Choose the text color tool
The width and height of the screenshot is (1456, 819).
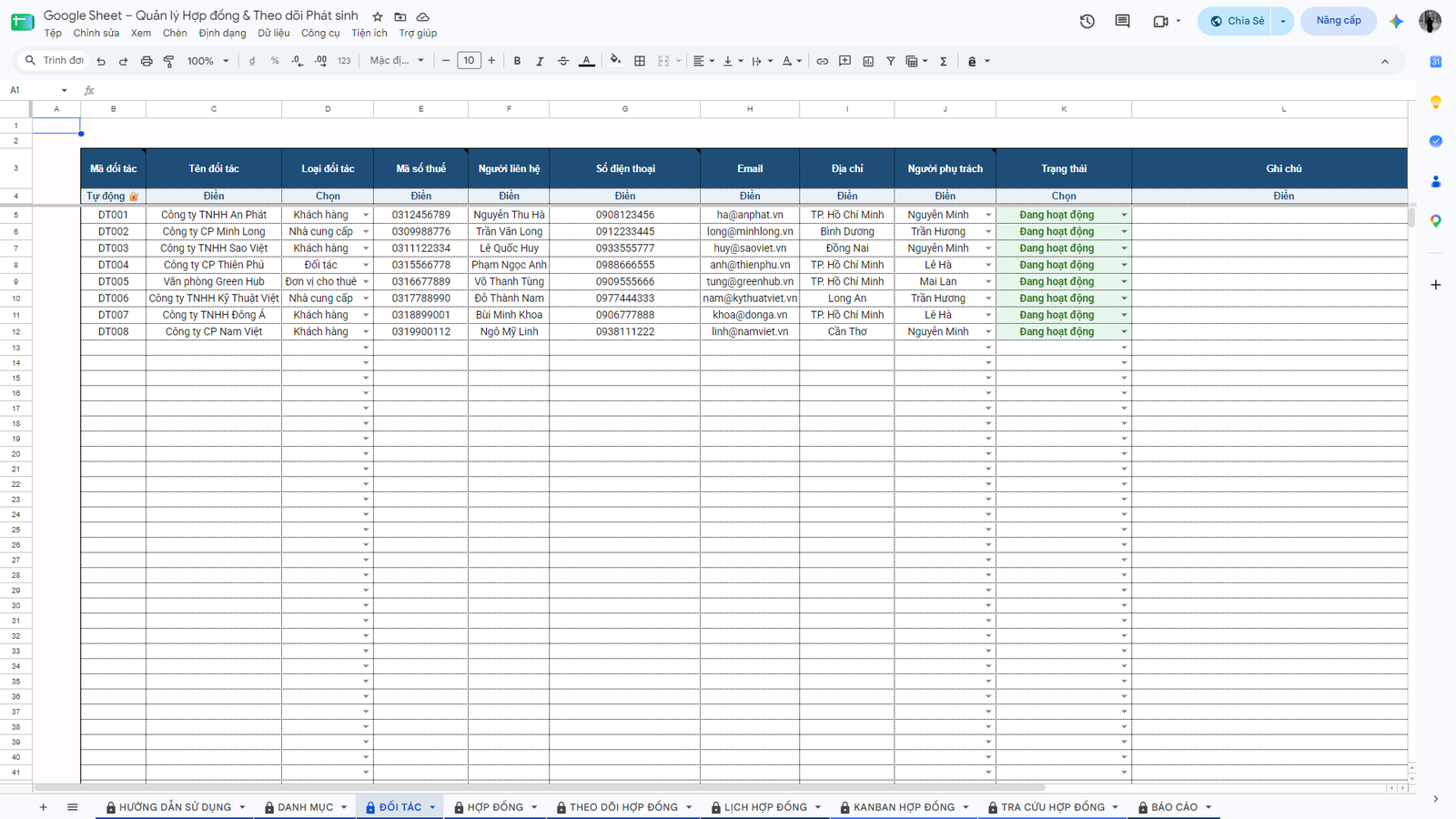(587, 61)
